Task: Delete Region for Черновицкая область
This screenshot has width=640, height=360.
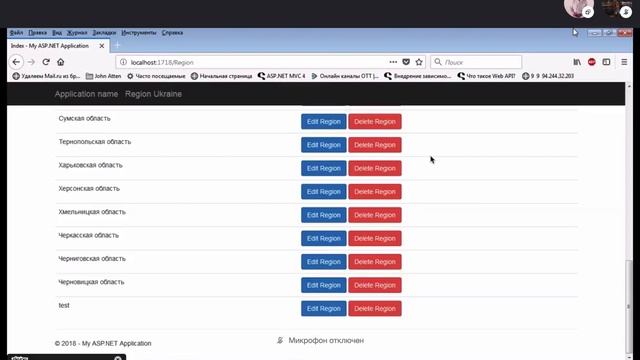Action: [x=375, y=285]
